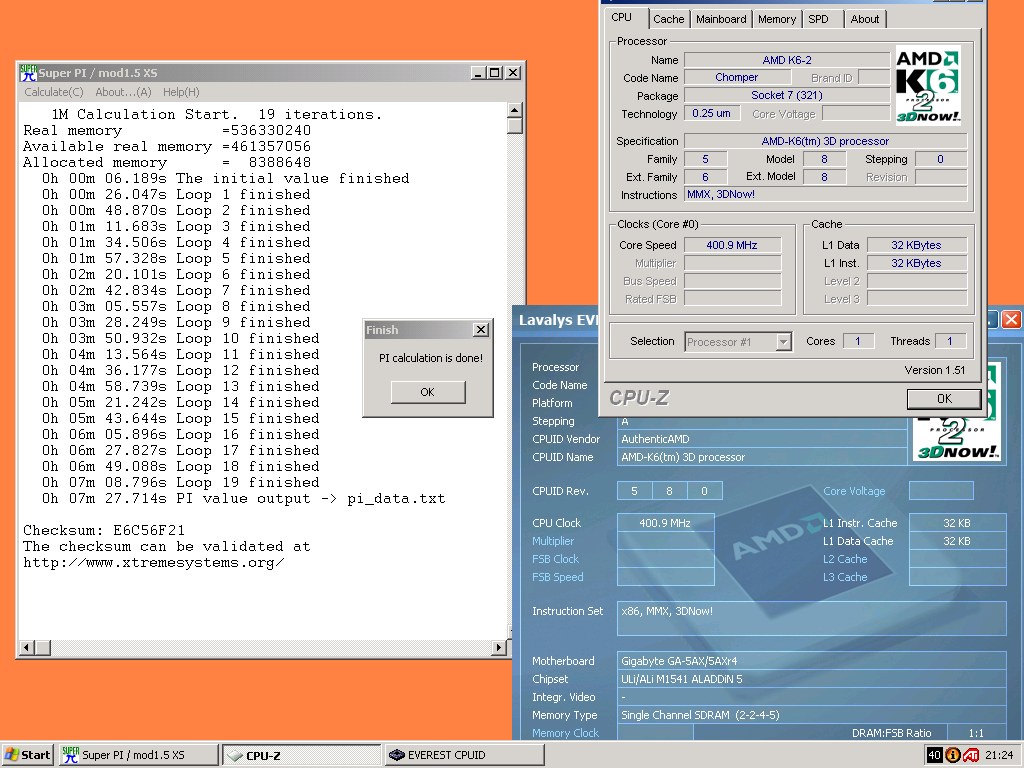Image resolution: width=1024 pixels, height=768 pixels.
Task: Click the xtremesystems.org URL text
Action: click(x=153, y=562)
